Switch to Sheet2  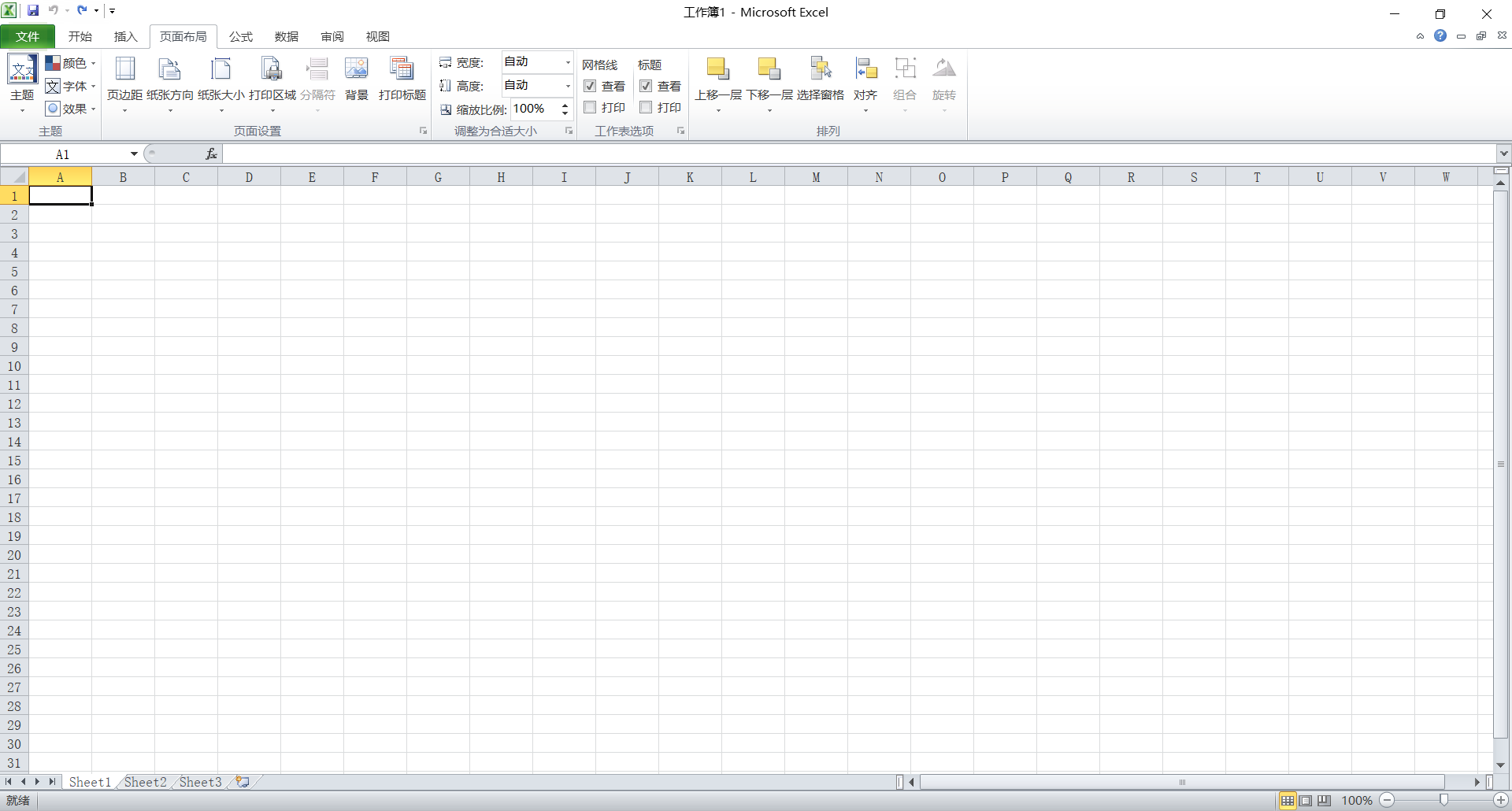point(145,781)
